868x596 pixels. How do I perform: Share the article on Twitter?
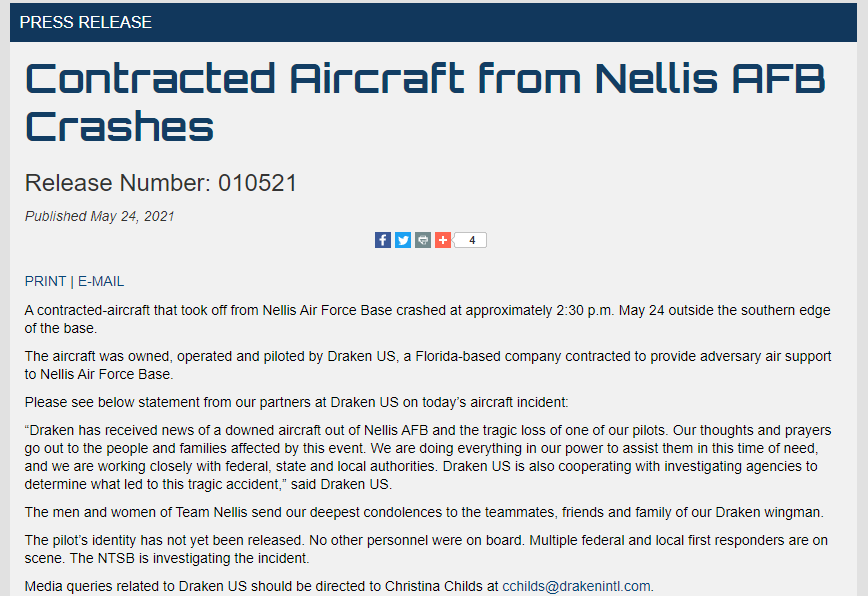tap(403, 240)
